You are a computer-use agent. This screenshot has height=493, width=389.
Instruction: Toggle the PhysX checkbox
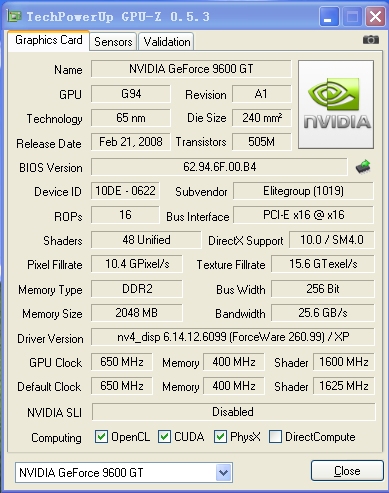[220, 436]
